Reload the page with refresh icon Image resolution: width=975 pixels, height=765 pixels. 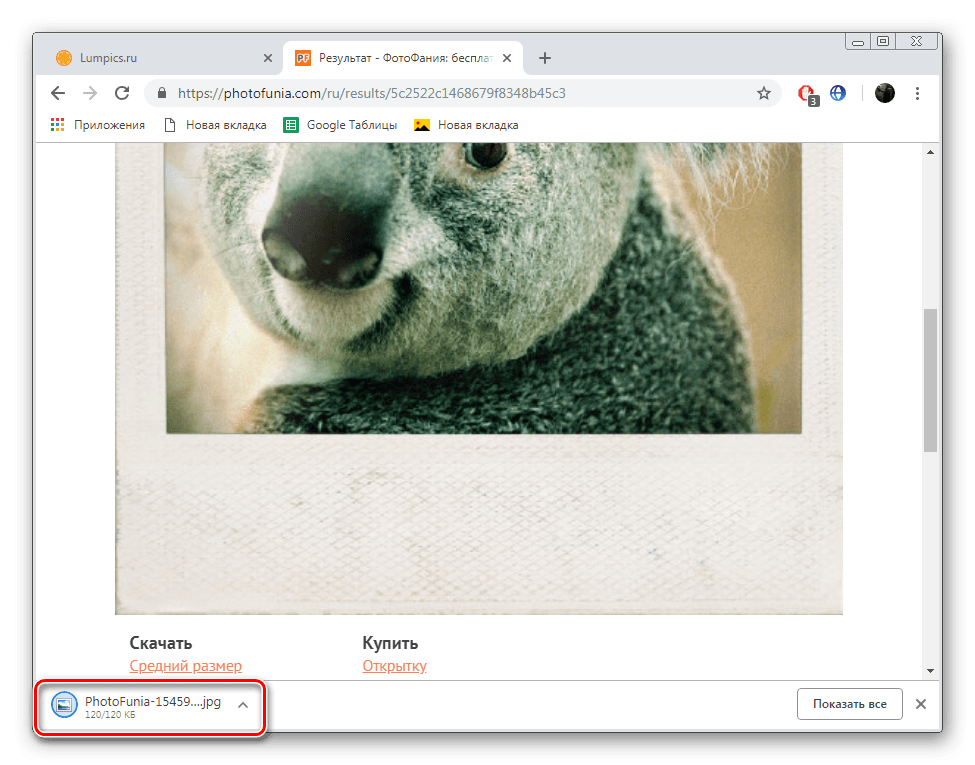122,93
